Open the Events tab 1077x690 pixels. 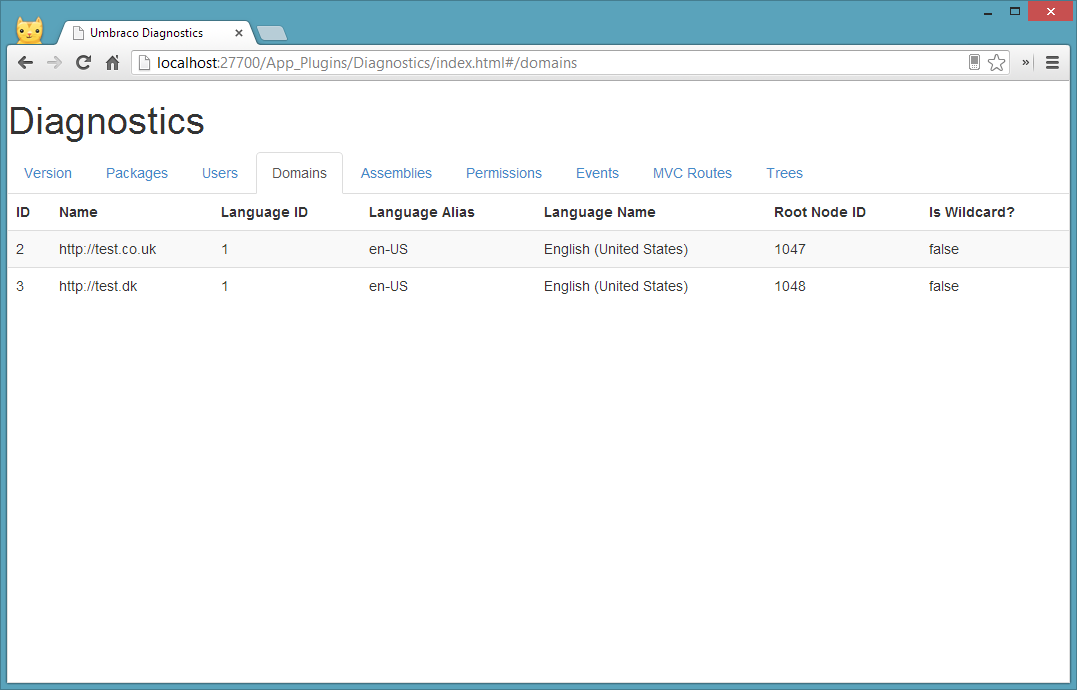[598, 173]
